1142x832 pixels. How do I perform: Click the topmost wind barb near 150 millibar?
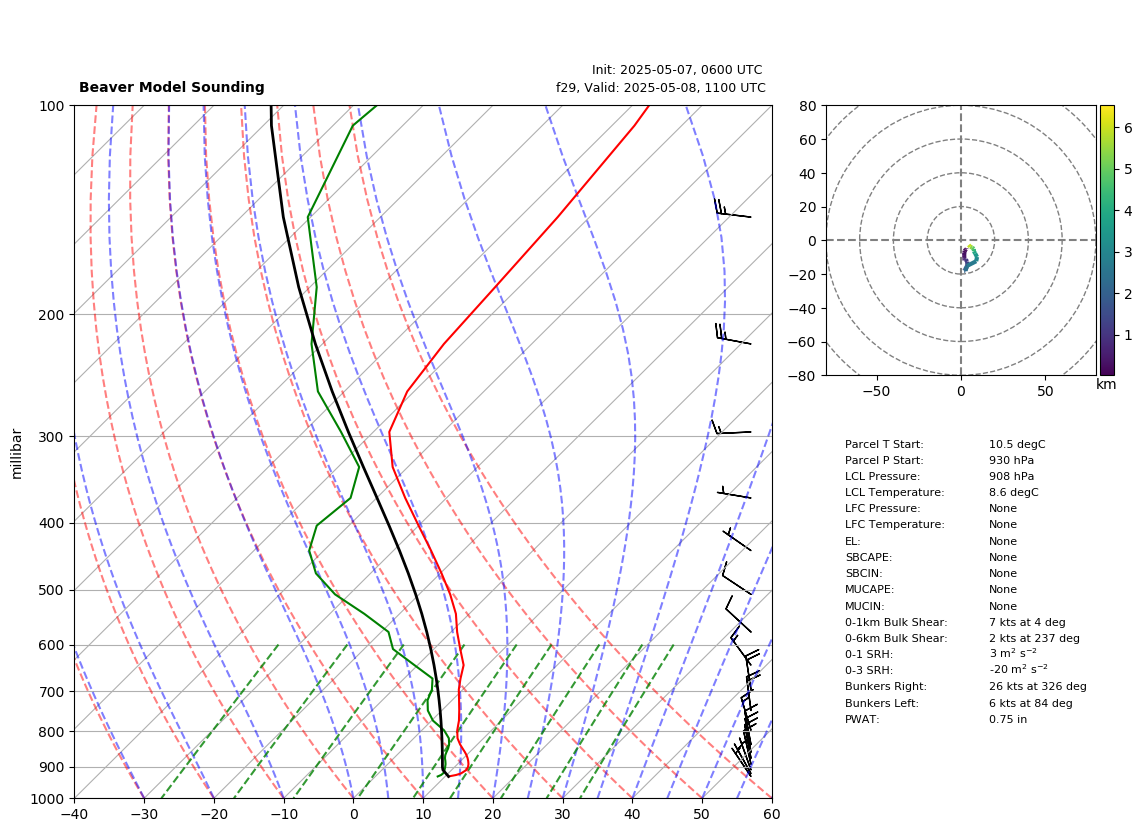click(733, 208)
